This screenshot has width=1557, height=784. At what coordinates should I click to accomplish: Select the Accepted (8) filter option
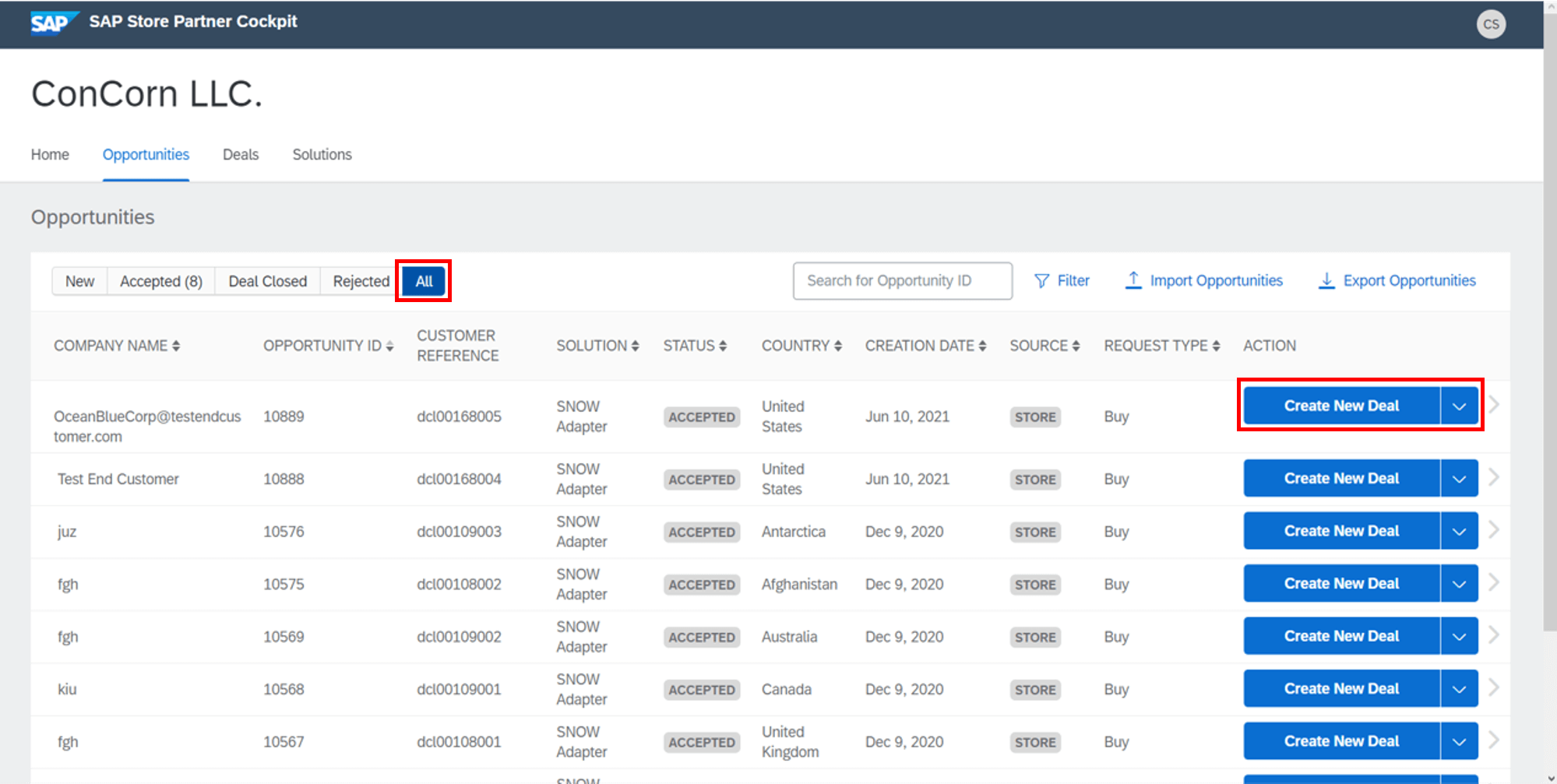160,281
